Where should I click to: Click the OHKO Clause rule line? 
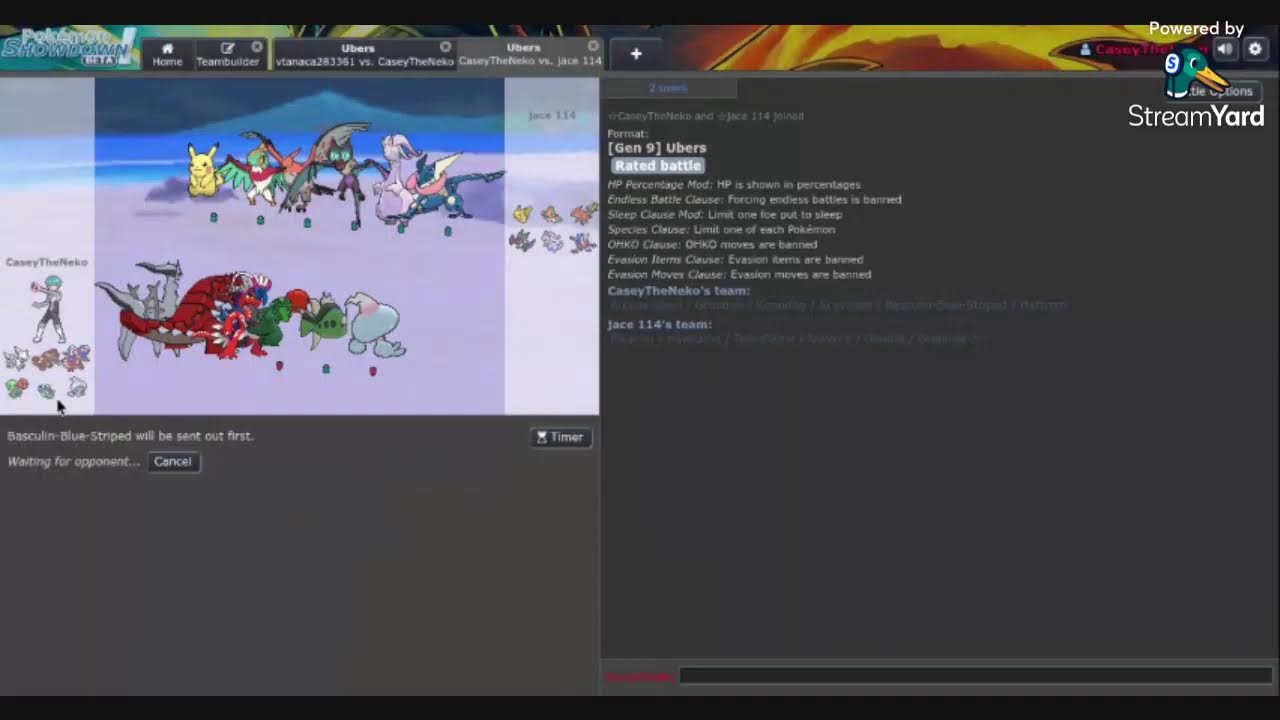click(712, 244)
